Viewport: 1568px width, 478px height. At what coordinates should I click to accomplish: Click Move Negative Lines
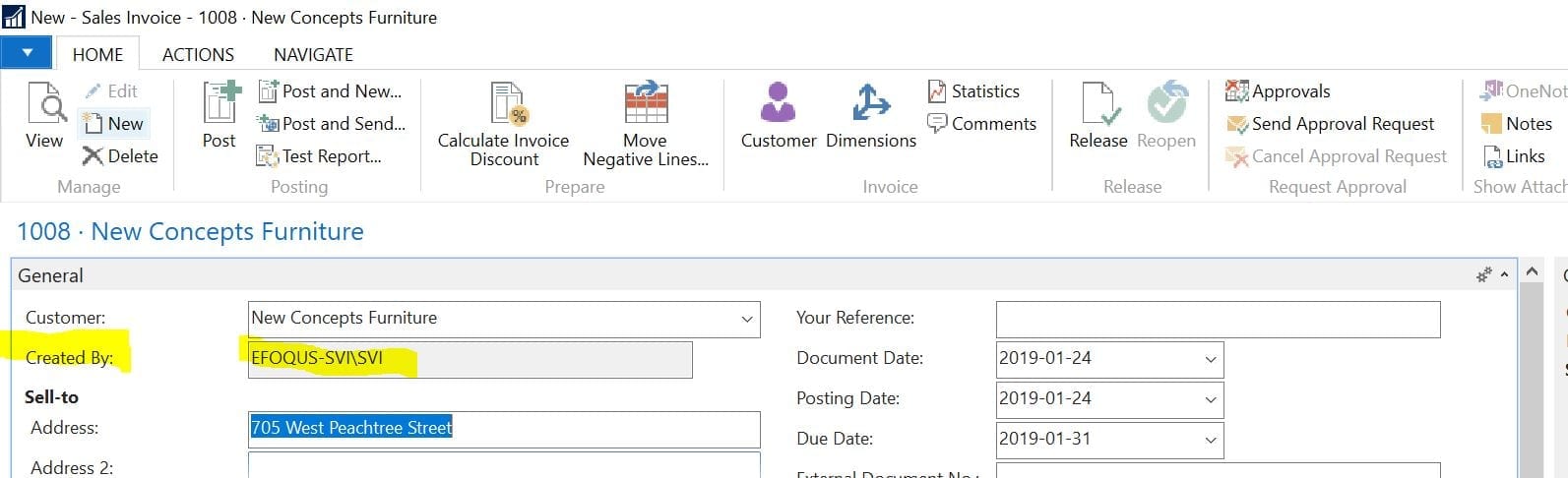click(646, 125)
